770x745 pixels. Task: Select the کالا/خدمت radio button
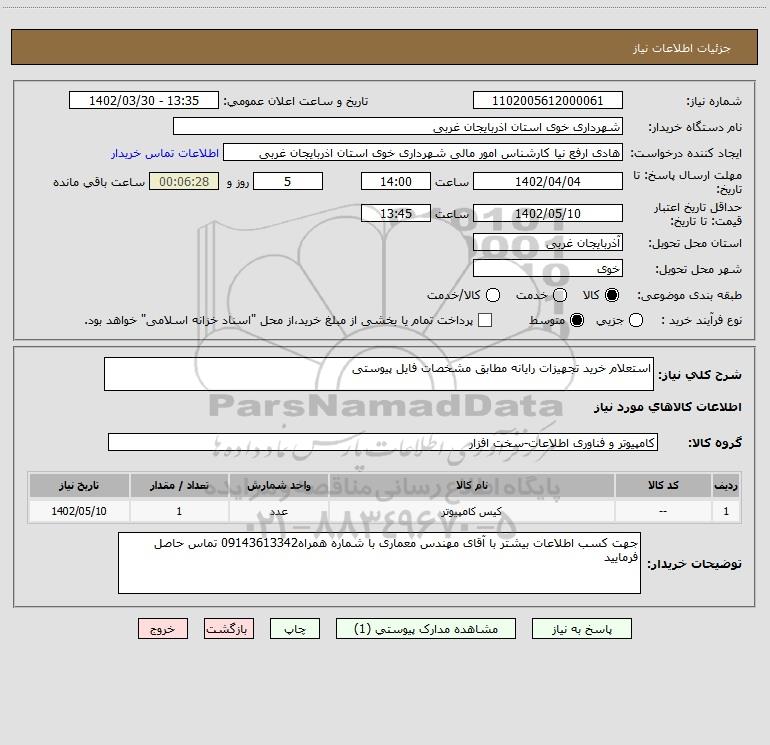pyautogui.click(x=493, y=295)
